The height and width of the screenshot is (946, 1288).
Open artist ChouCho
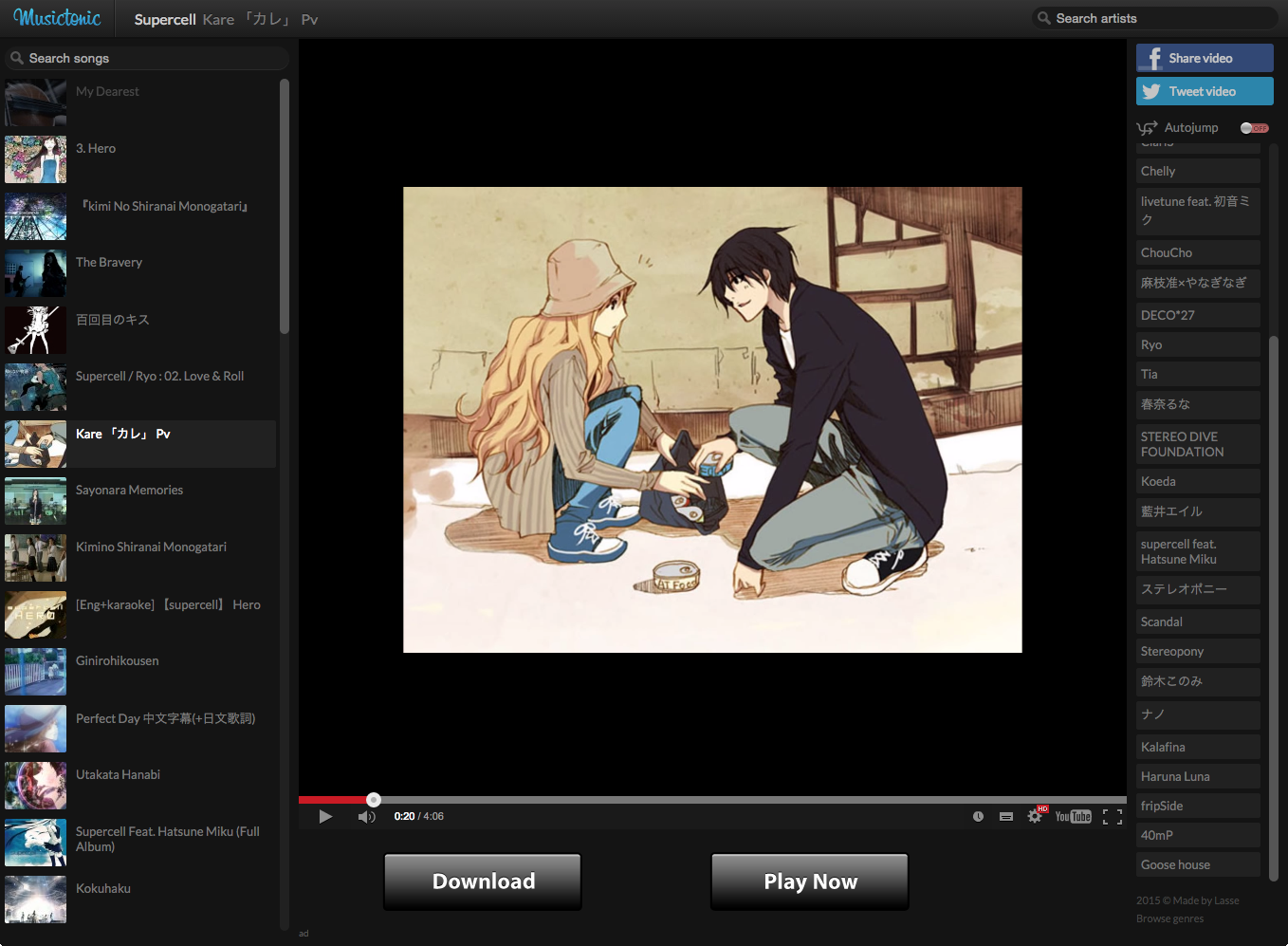tap(1198, 252)
